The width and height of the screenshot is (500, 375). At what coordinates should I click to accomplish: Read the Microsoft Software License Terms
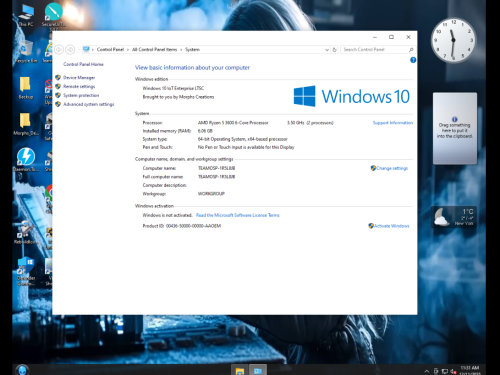click(x=238, y=215)
